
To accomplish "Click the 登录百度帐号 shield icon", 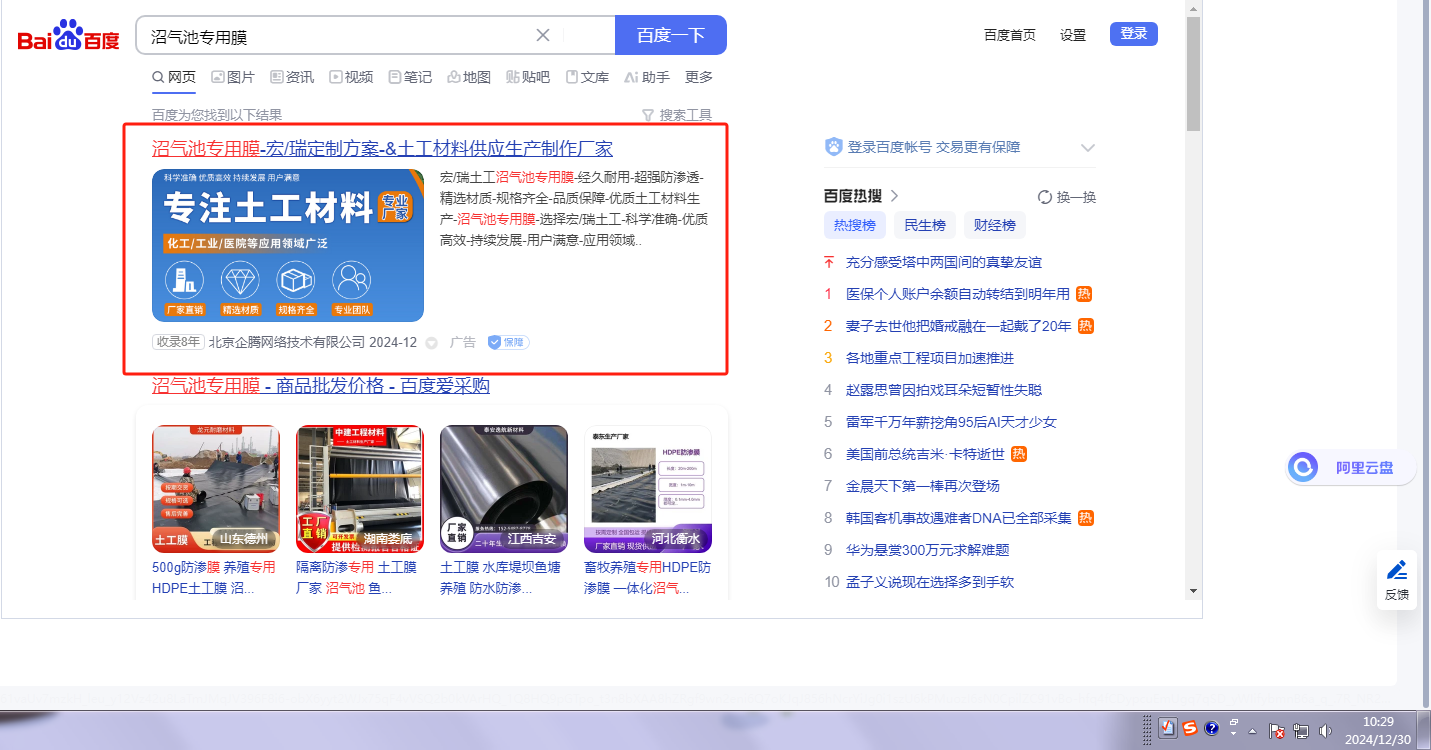I will coord(834,147).
